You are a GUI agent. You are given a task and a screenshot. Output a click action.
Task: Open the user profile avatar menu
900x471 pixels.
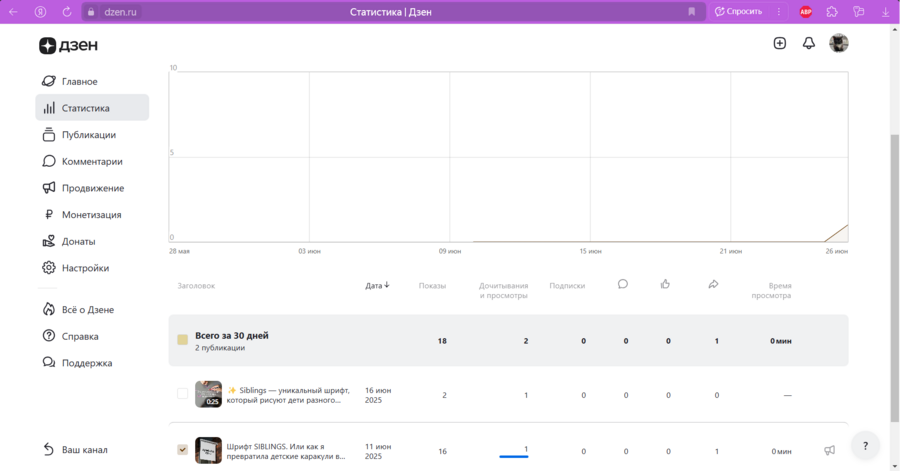(x=839, y=43)
